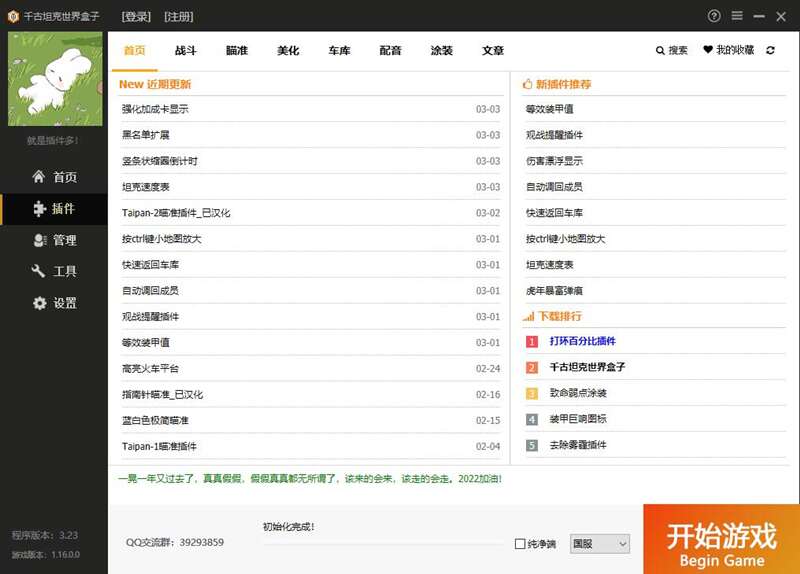Click the wrench icon for 工具
This screenshot has width=800, height=574.
tap(38, 271)
